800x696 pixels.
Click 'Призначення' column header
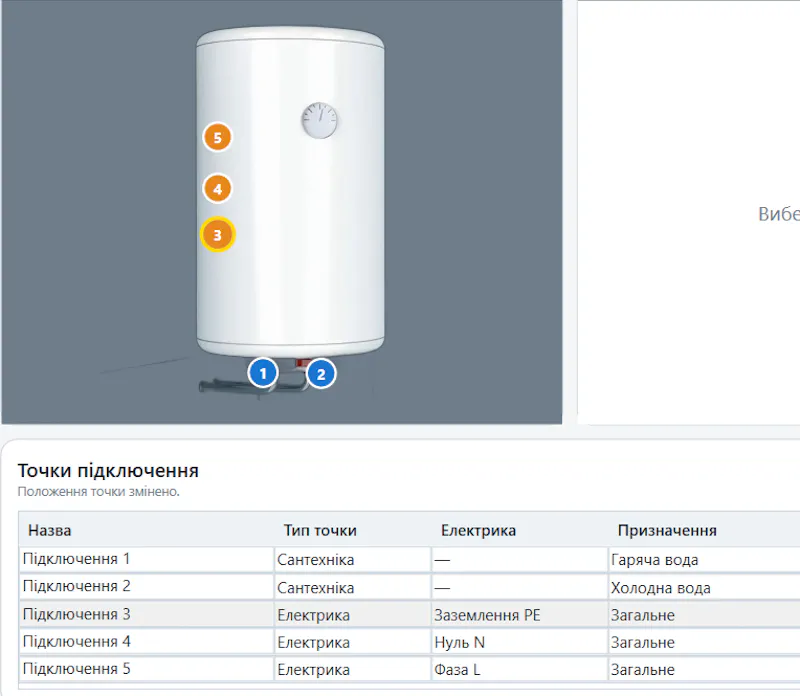click(667, 530)
